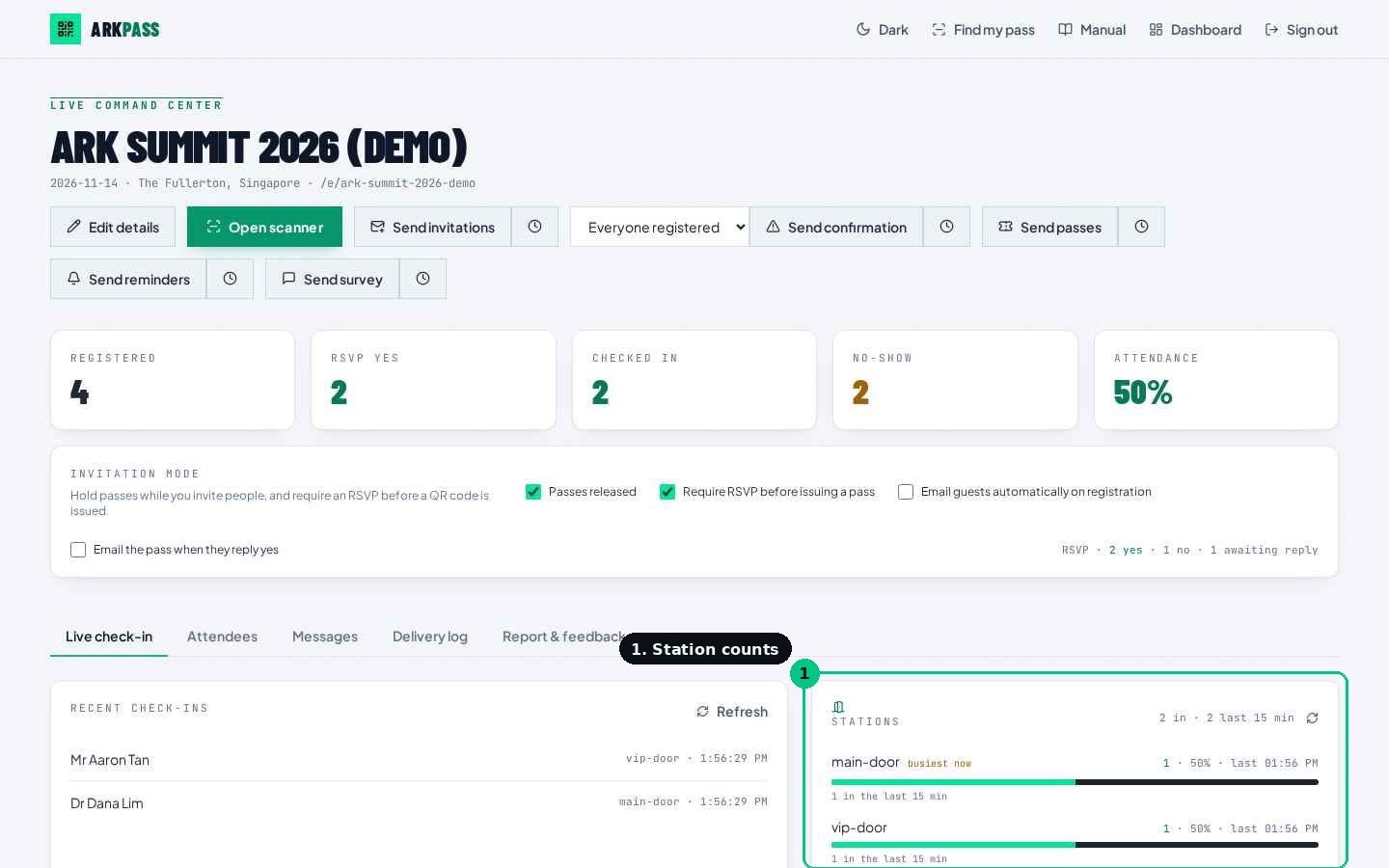Open the Messages tab
This screenshot has height=868, width=1389.
[325, 637]
